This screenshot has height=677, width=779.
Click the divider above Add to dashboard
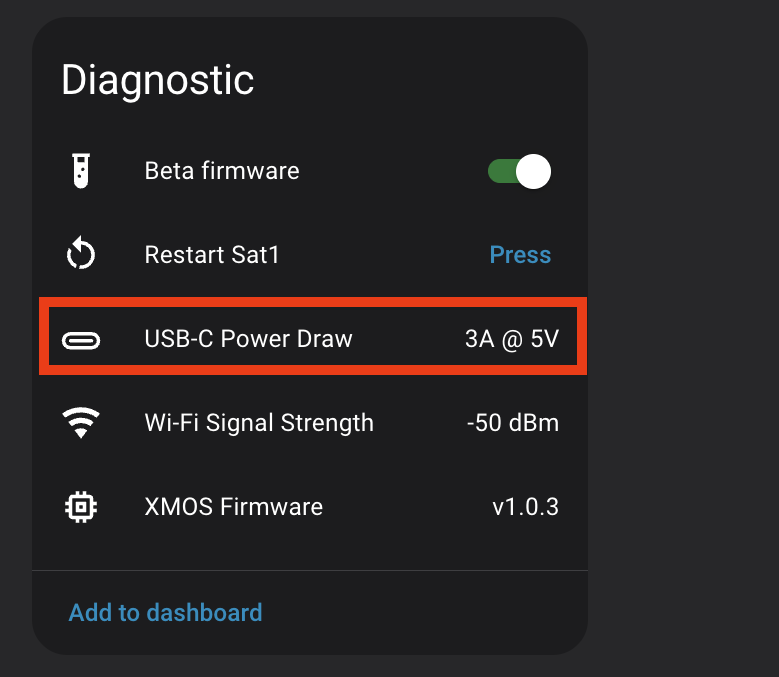(x=310, y=570)
